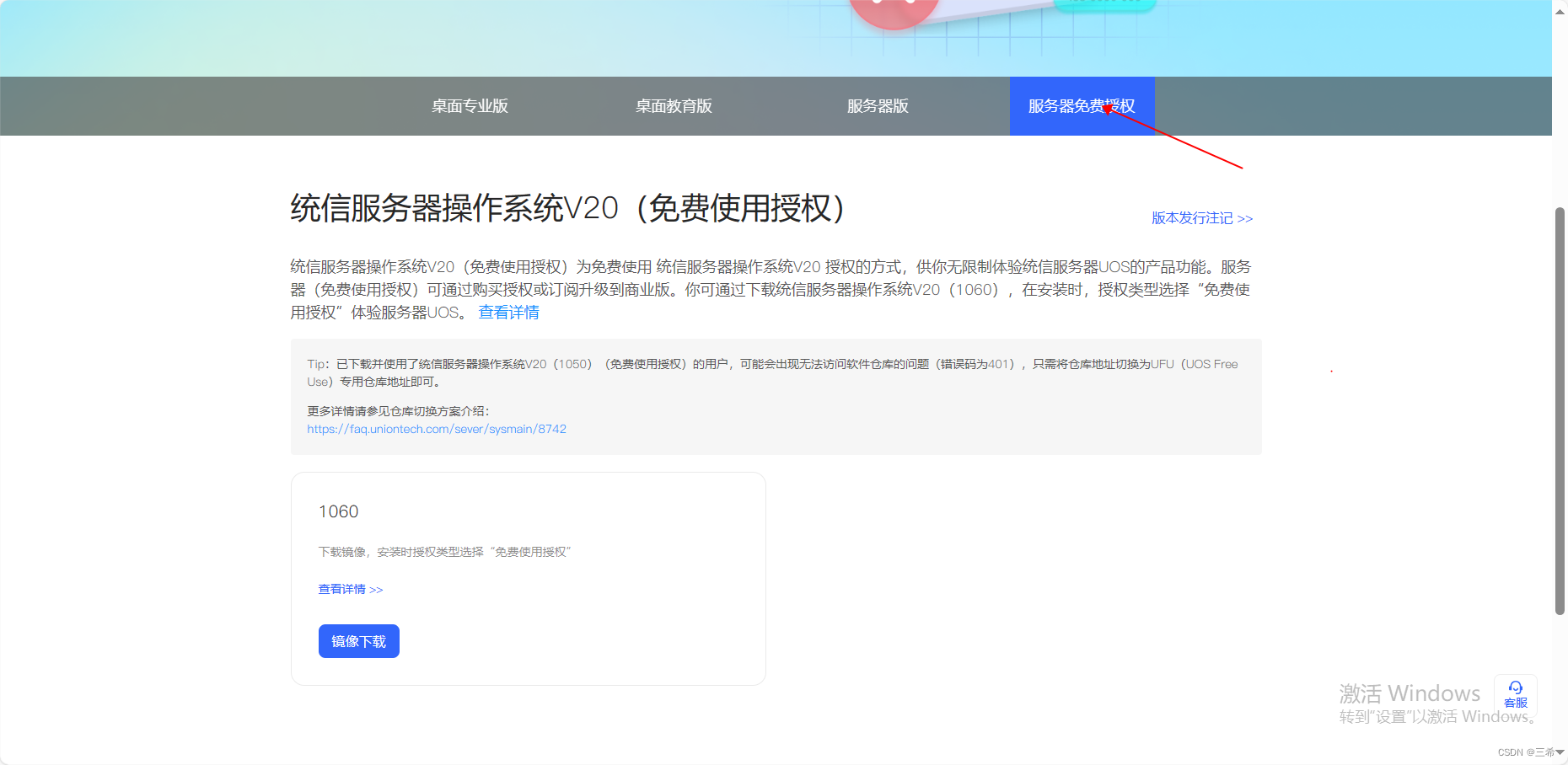This screenshot has width=1568, height=765.
Task: Open the 版本发行注记 link
Action: click(1202, 218)
